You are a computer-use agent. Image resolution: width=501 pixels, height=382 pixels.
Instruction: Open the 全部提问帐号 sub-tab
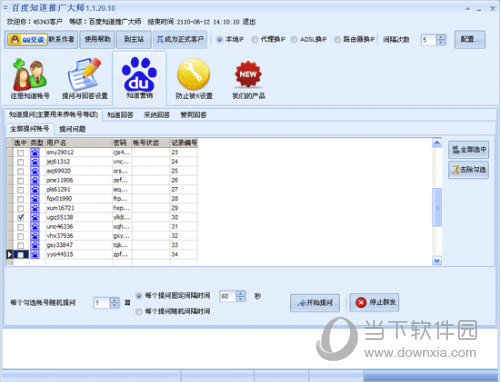(30, 129)
